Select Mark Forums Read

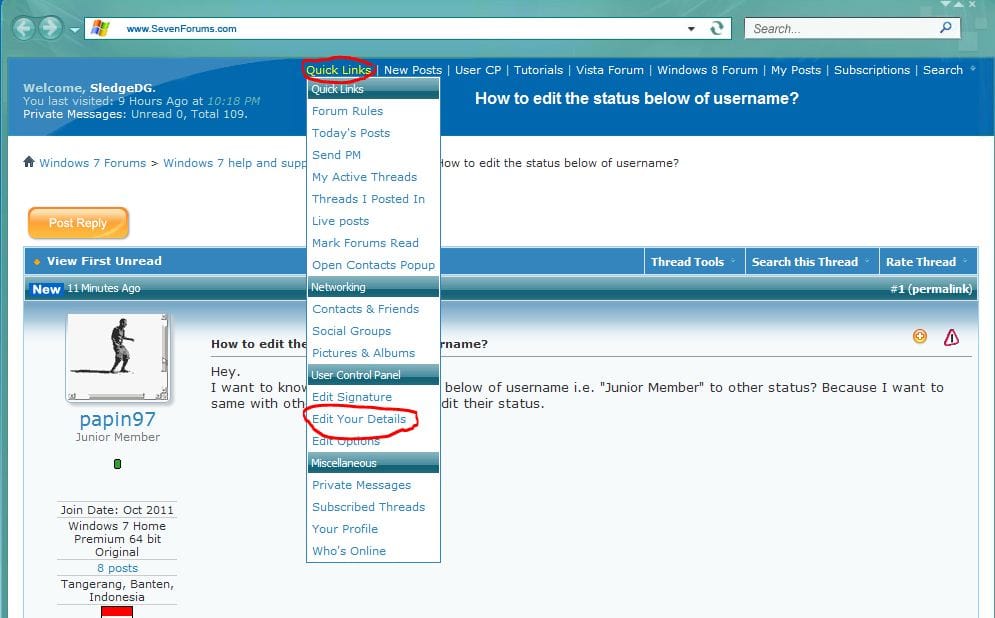click(x=365, y=243)
